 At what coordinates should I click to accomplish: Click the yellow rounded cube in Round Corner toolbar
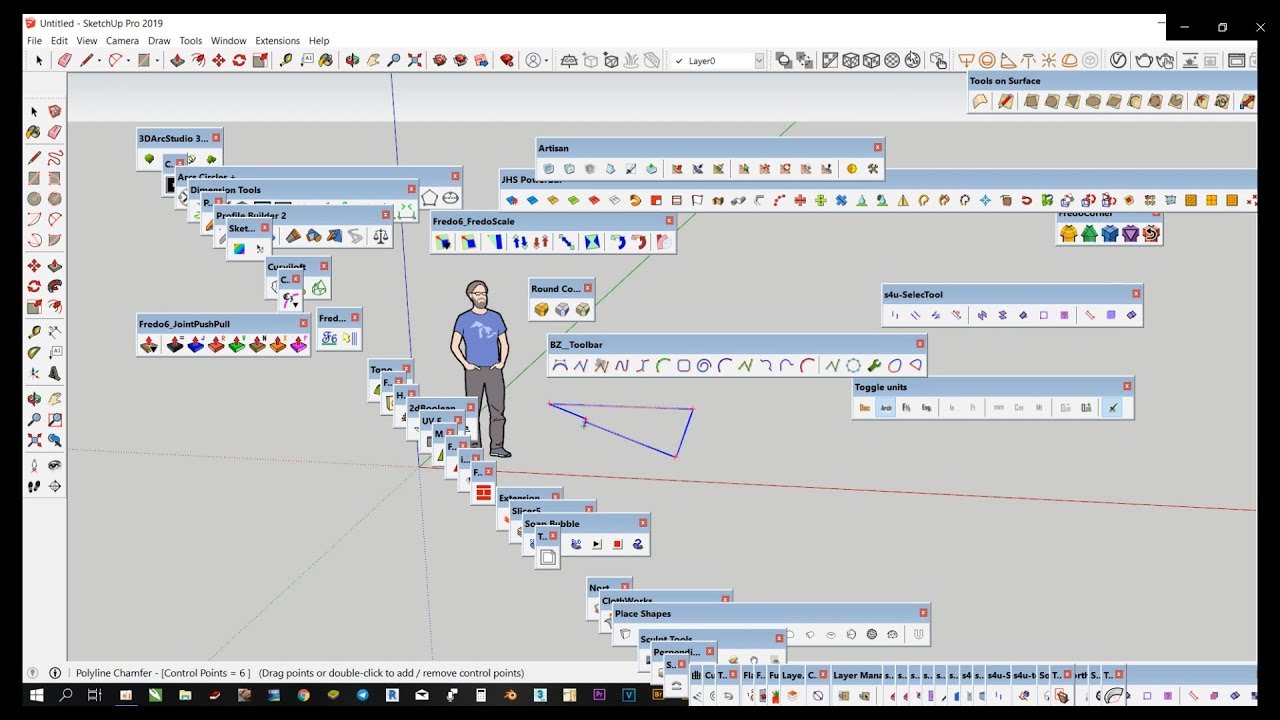(x=541, y=310)
